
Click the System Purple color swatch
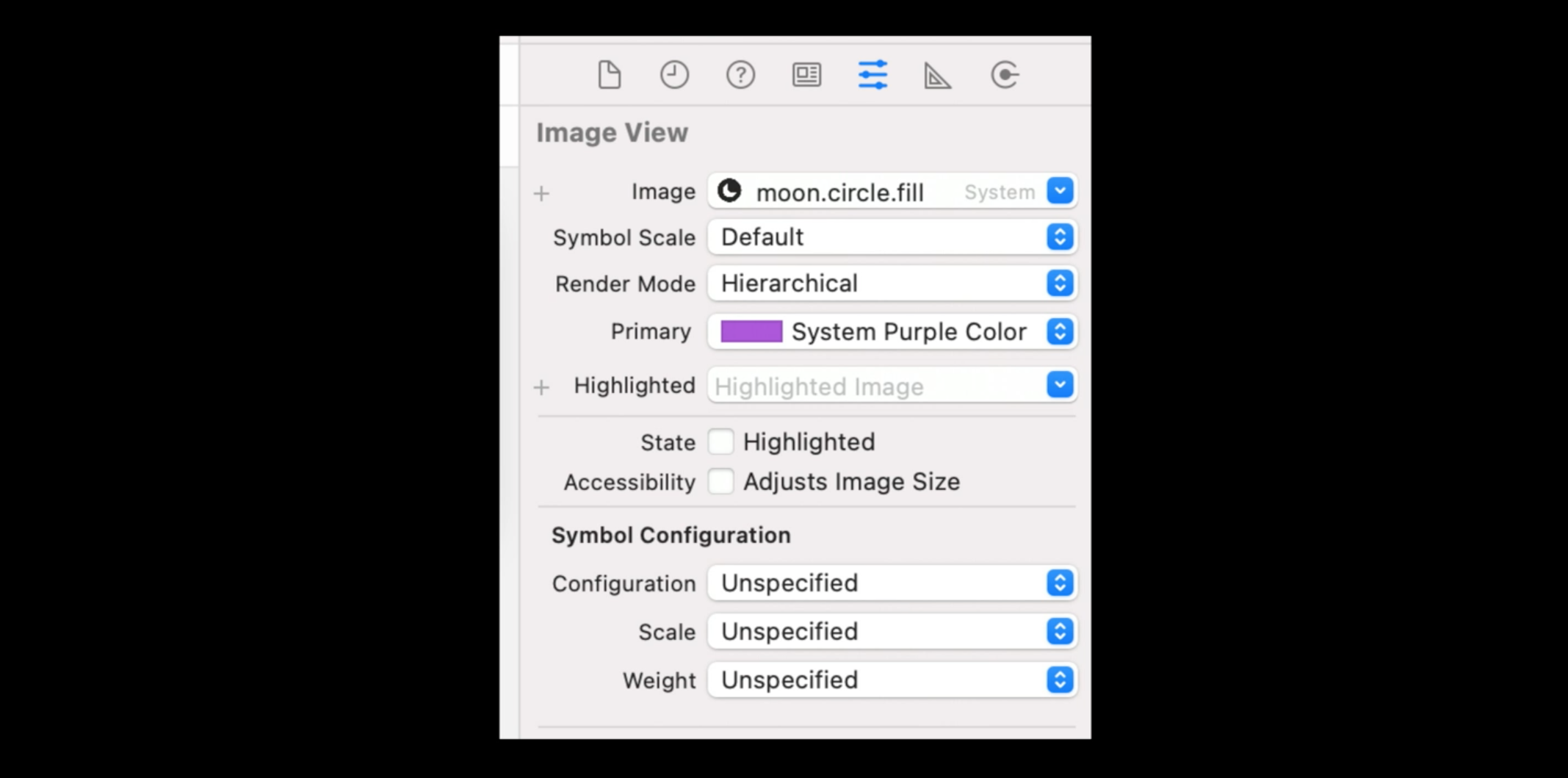751,331
